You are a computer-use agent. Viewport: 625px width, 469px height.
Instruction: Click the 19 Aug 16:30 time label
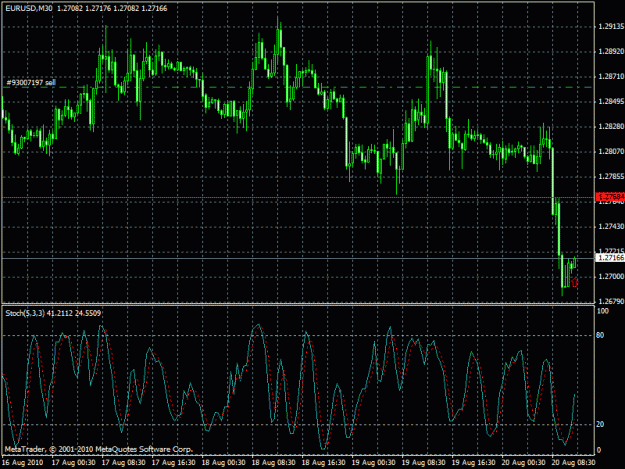coord(474,463)
